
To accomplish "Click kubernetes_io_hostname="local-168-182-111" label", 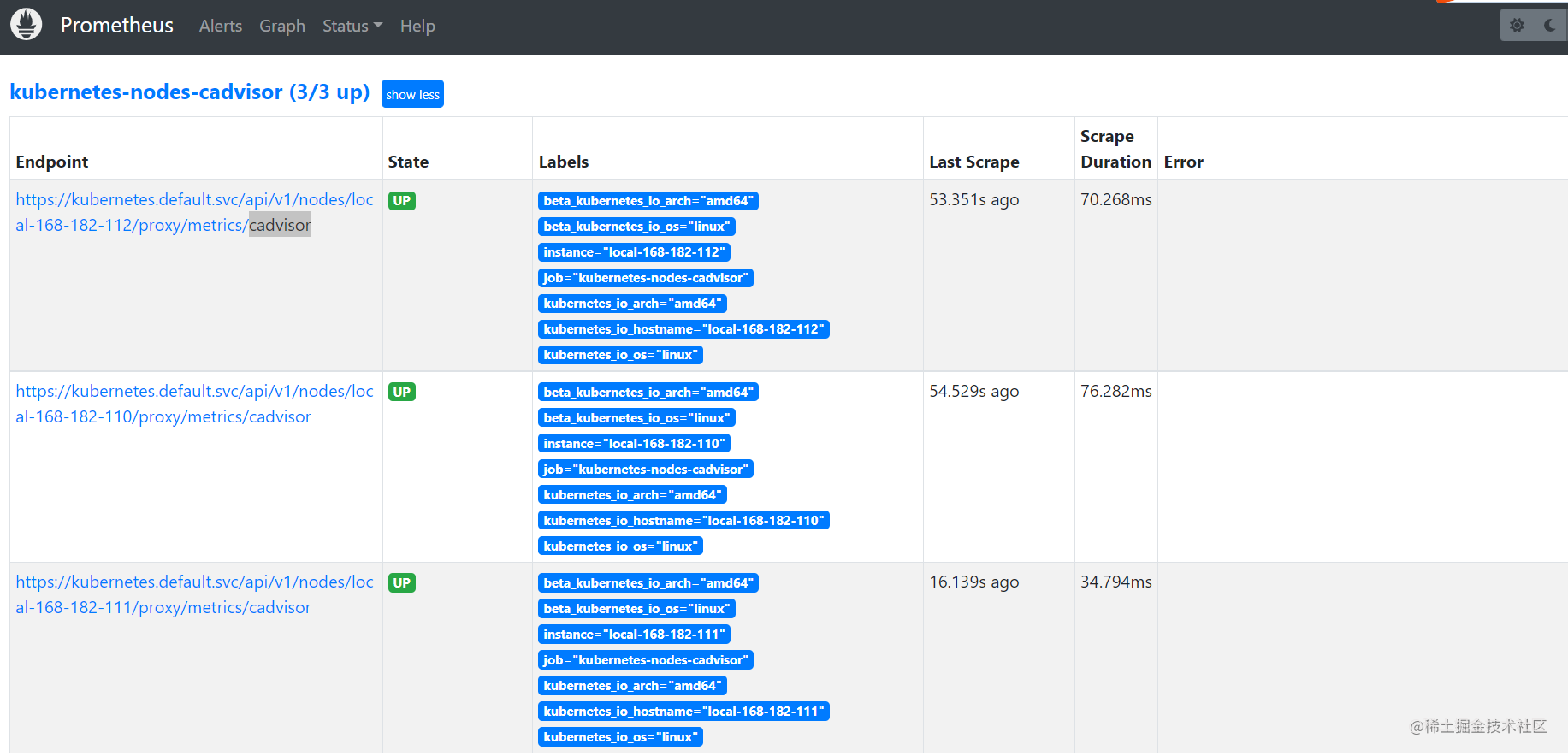I will (683, 712).
